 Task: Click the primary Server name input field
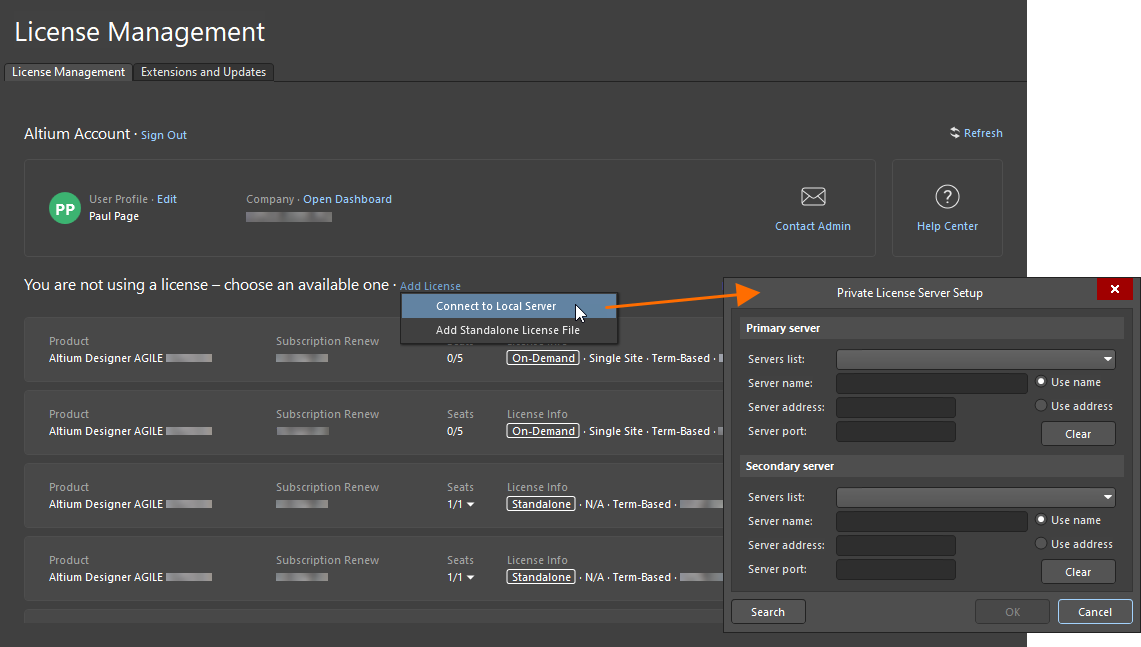coord(931,383)
